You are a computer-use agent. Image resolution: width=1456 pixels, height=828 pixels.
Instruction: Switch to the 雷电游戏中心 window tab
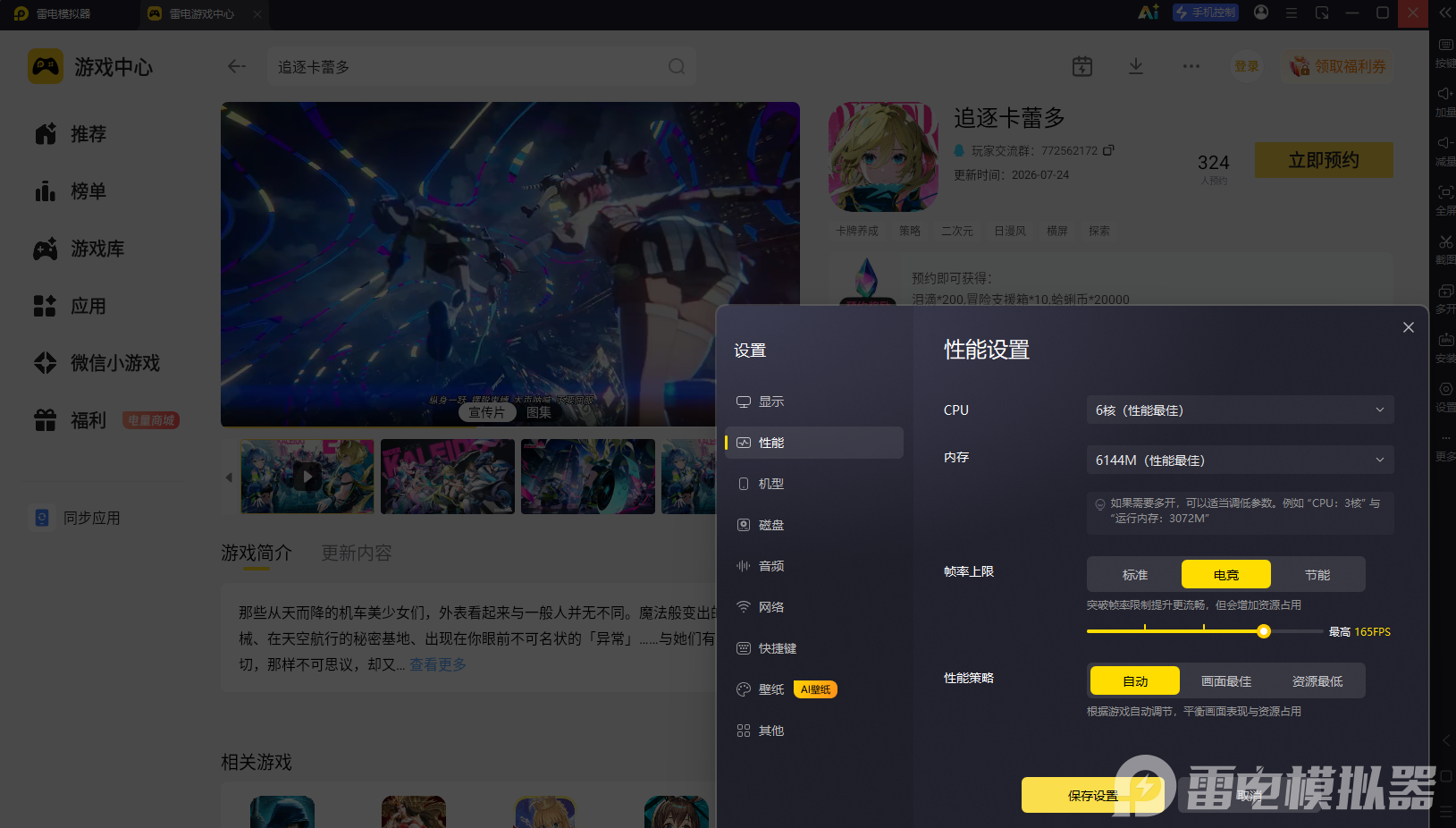tap(202, 13)
